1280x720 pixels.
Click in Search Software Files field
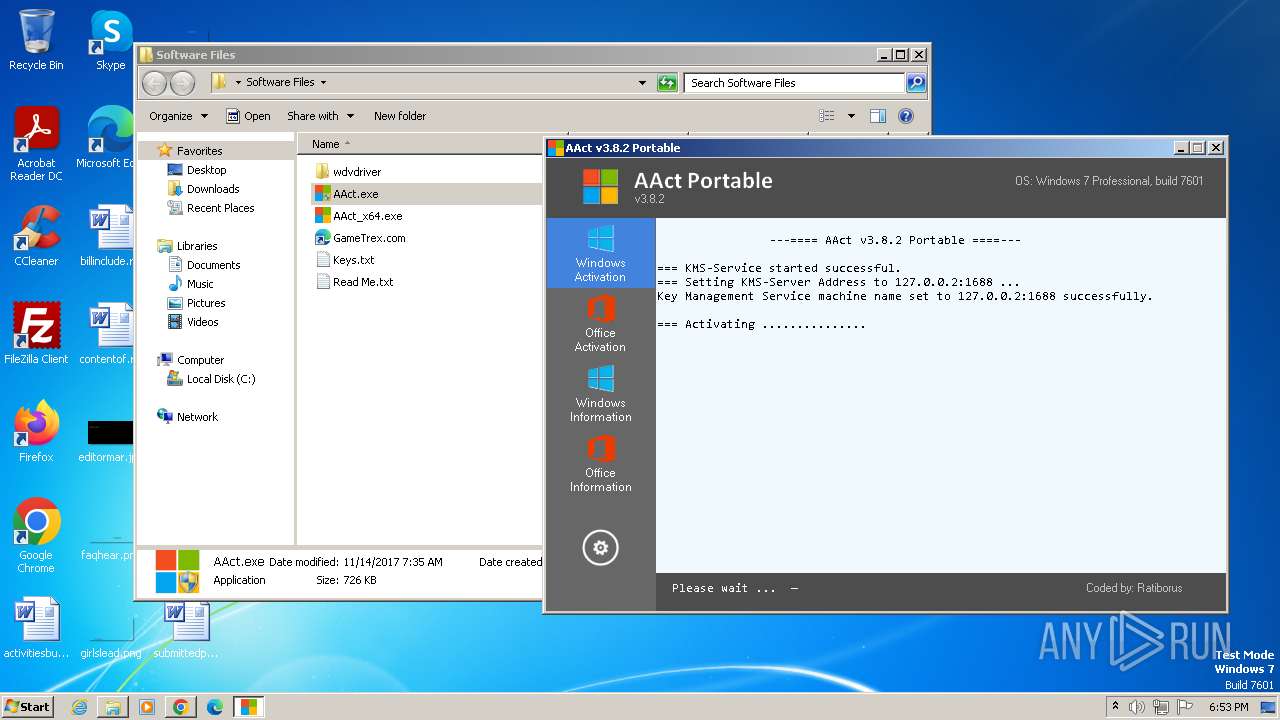point(795,83)
